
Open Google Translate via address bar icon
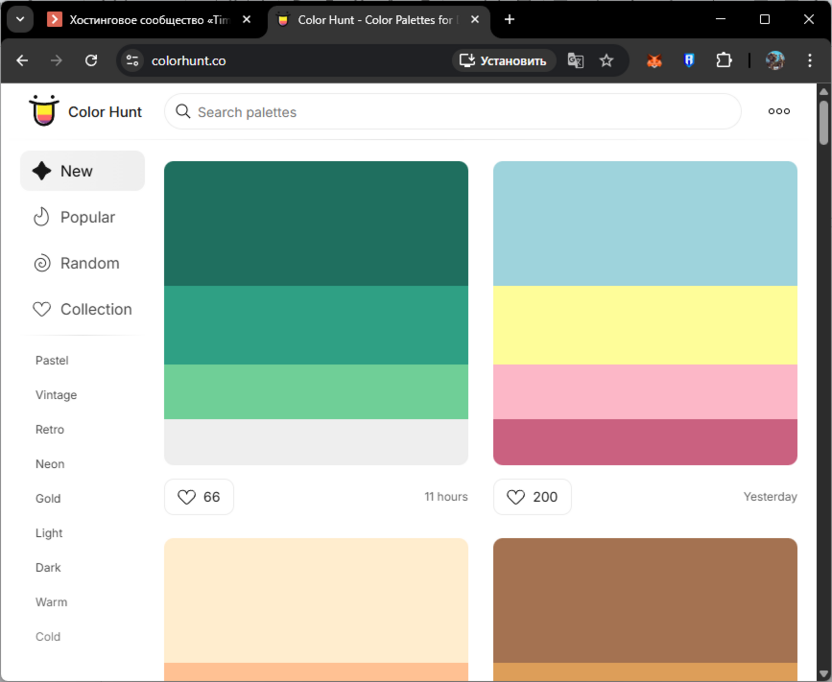click(x=576, y=61)
